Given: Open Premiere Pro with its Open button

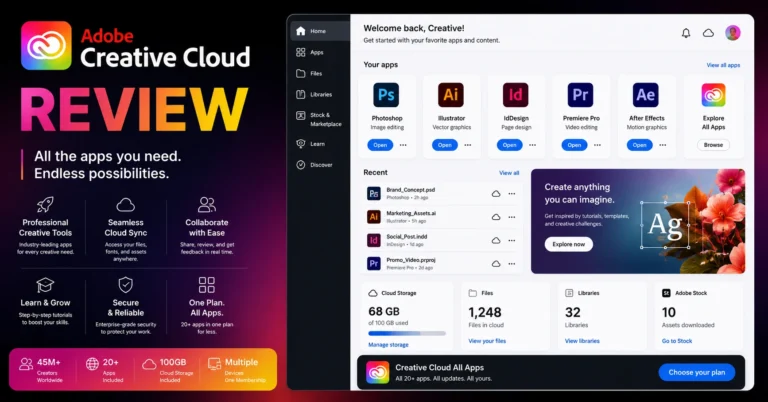Looking at the screenshot, I should click(x=574, y=145).
